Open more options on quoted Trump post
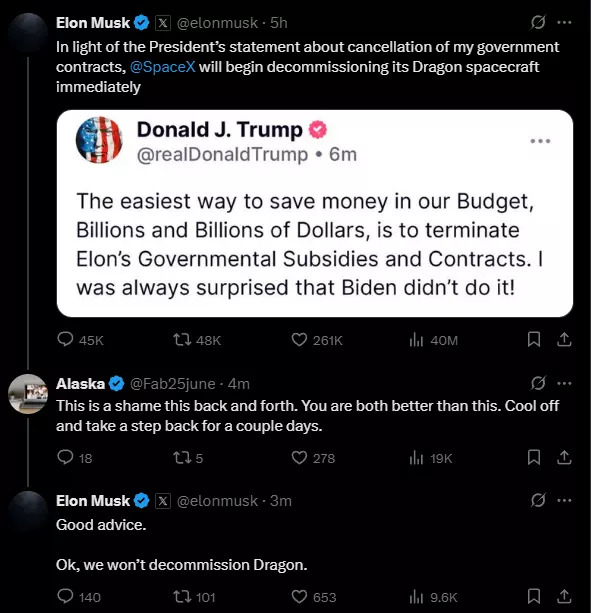591x613 pixels. click(x=541, y=141)
